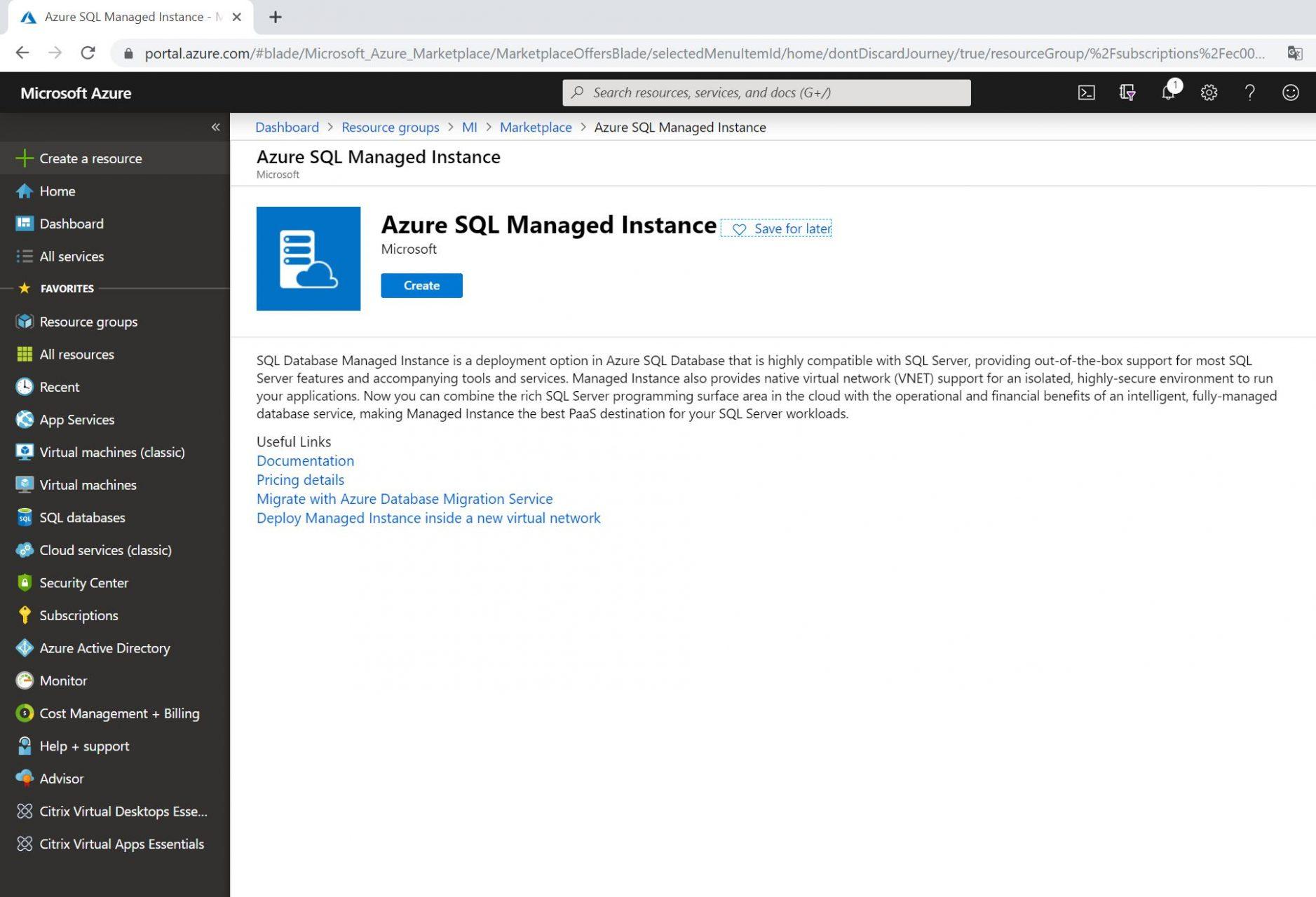This screenshot has width=1316, height=897.
Task: Open Cloud Shell from the top bar
Action: tap(1086, 92)
